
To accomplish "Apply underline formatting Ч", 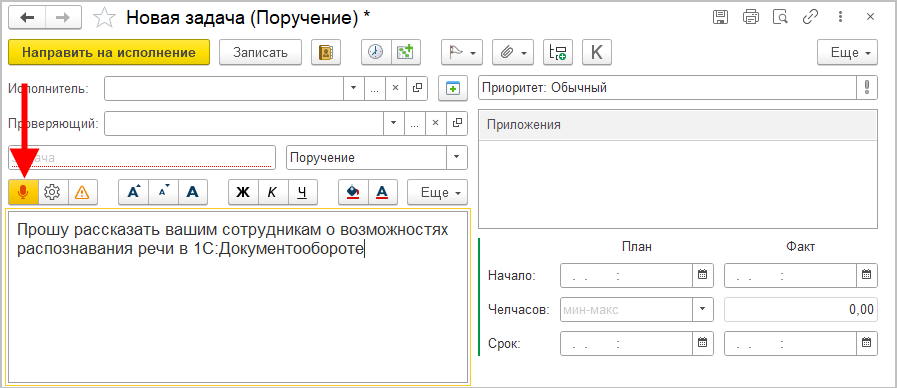I will (x=303, y=193).
